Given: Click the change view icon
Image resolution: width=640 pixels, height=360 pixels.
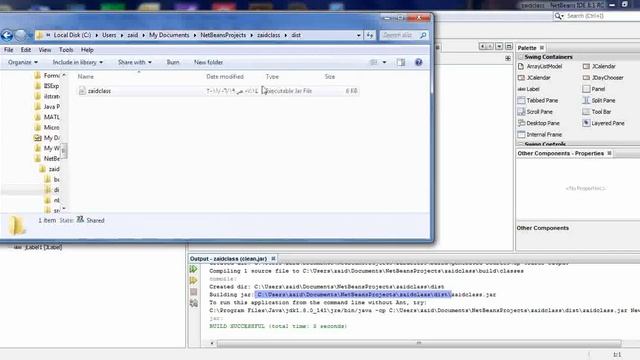Looking at the screenshot, I should pyautogui.click(x=373, y=62).
